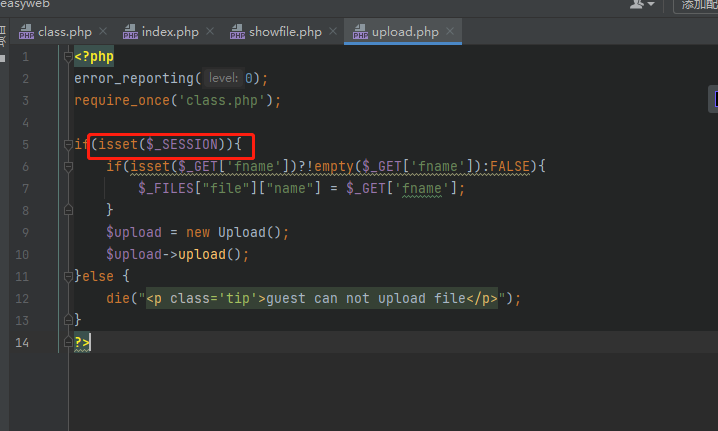Click the PHP file icon on upload.php tab
The width and height of the screenshot is (718, 431).
click(360, 32)
